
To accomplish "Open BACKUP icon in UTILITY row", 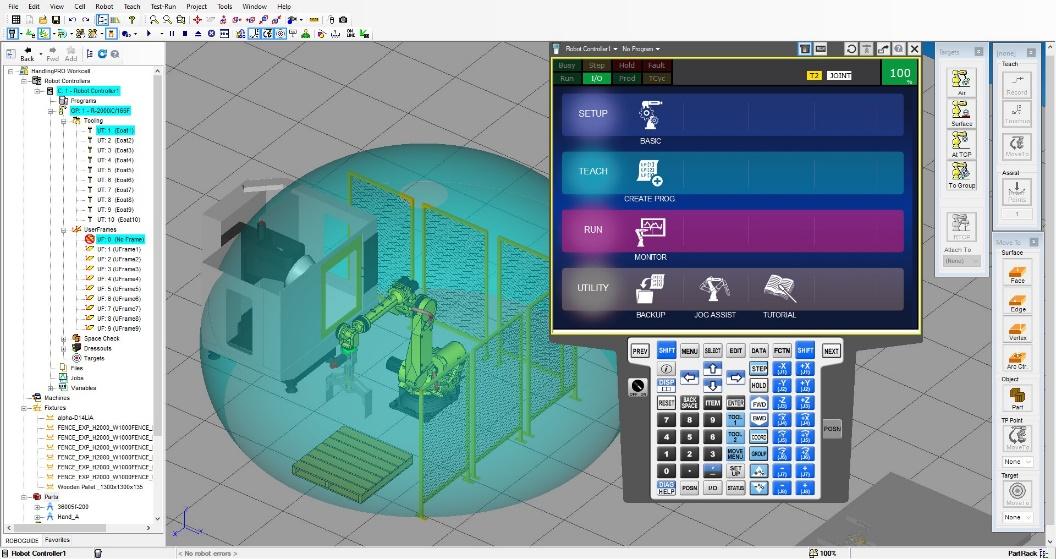I will click(651, 290).
